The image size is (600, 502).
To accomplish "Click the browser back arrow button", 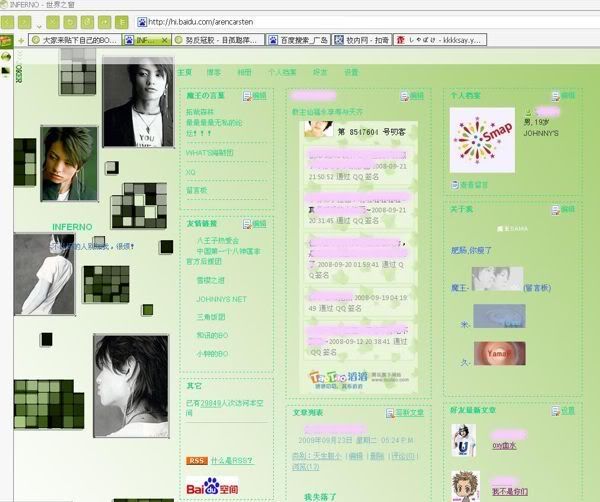I will click(x=12, y=21).
